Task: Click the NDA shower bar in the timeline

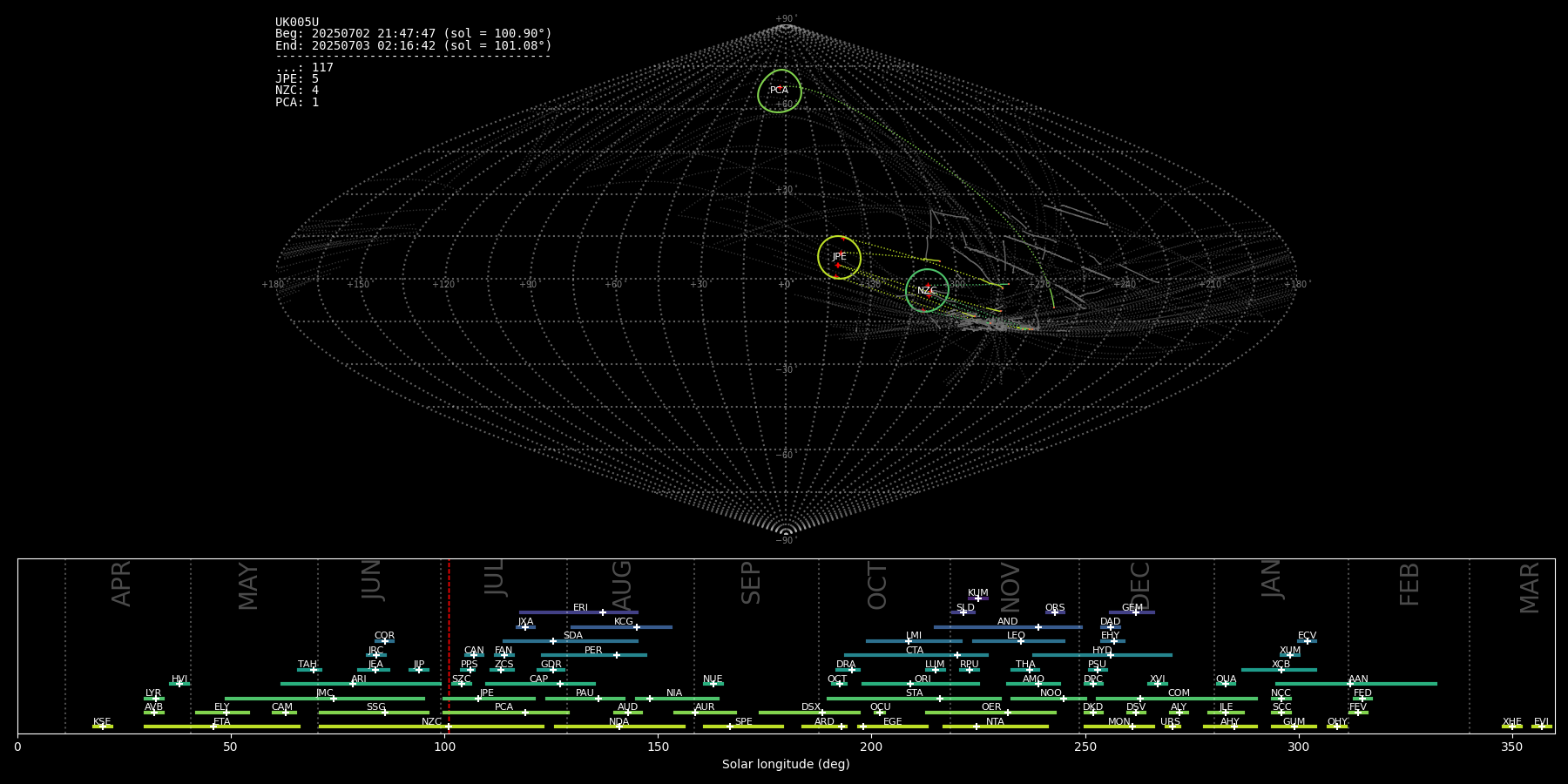Action: [619, 727]
